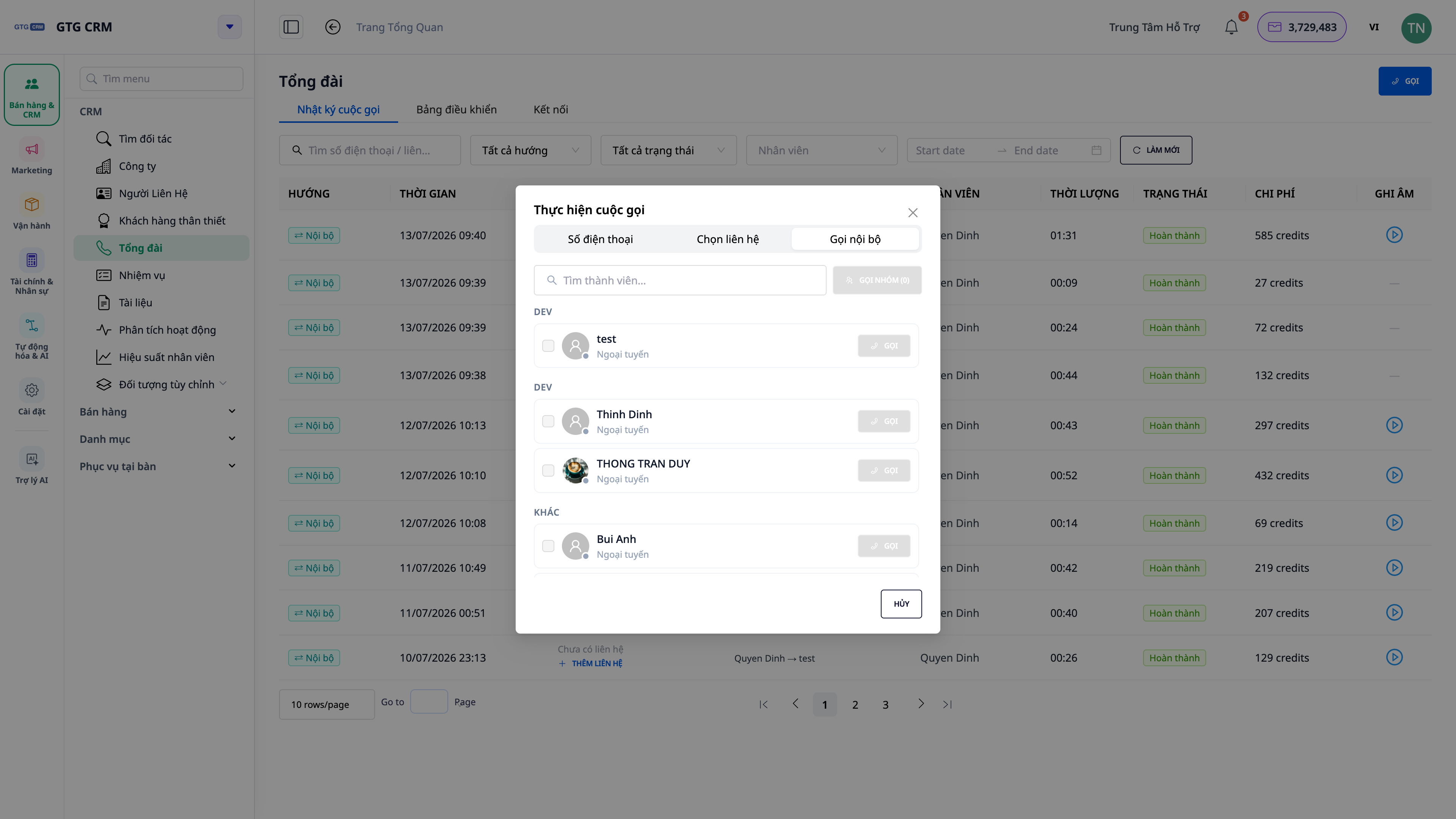Switch to the Chọn liên hệ tab

pos(728,239)
